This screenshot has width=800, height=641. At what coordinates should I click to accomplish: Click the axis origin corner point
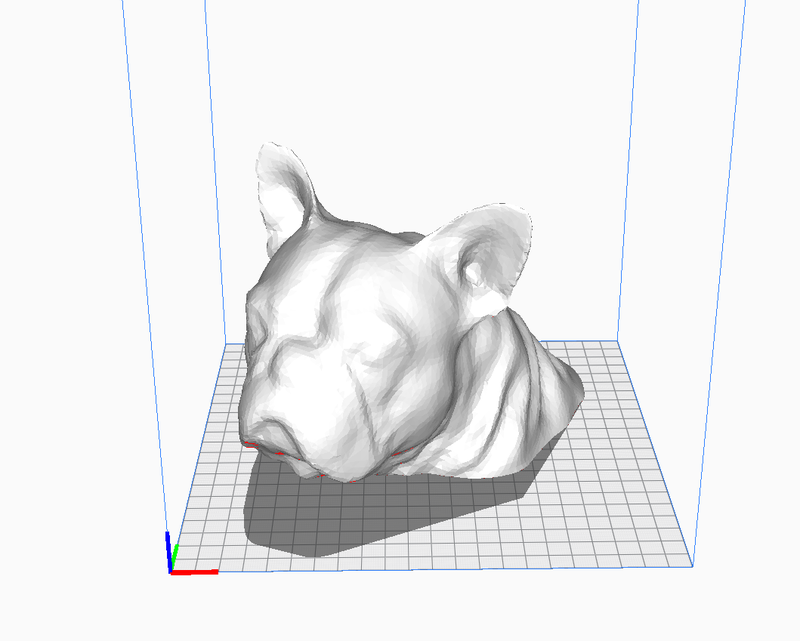point(170,573)
